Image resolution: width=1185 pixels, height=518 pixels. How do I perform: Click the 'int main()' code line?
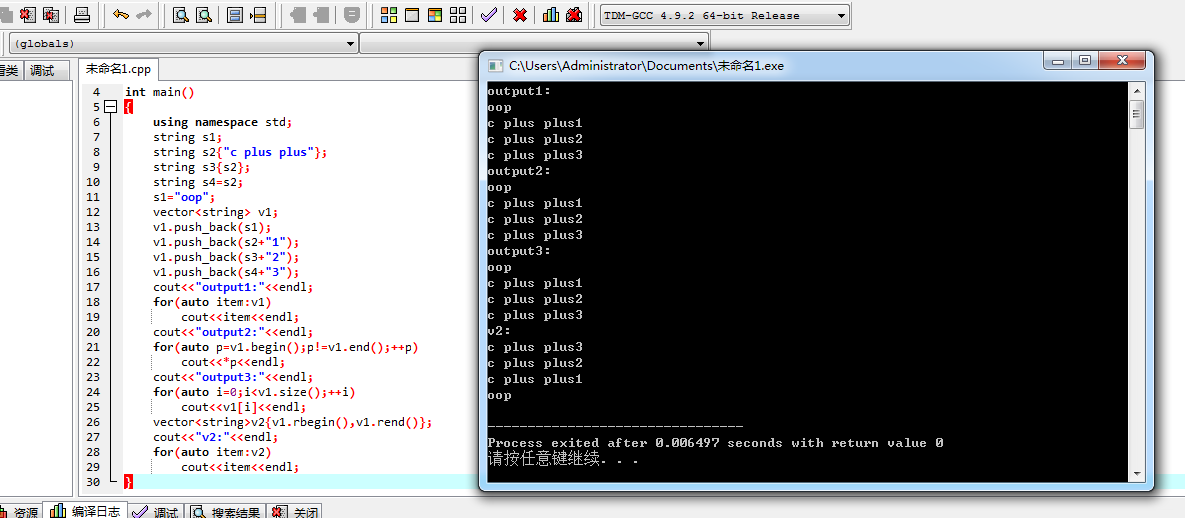tap(159, 92)
